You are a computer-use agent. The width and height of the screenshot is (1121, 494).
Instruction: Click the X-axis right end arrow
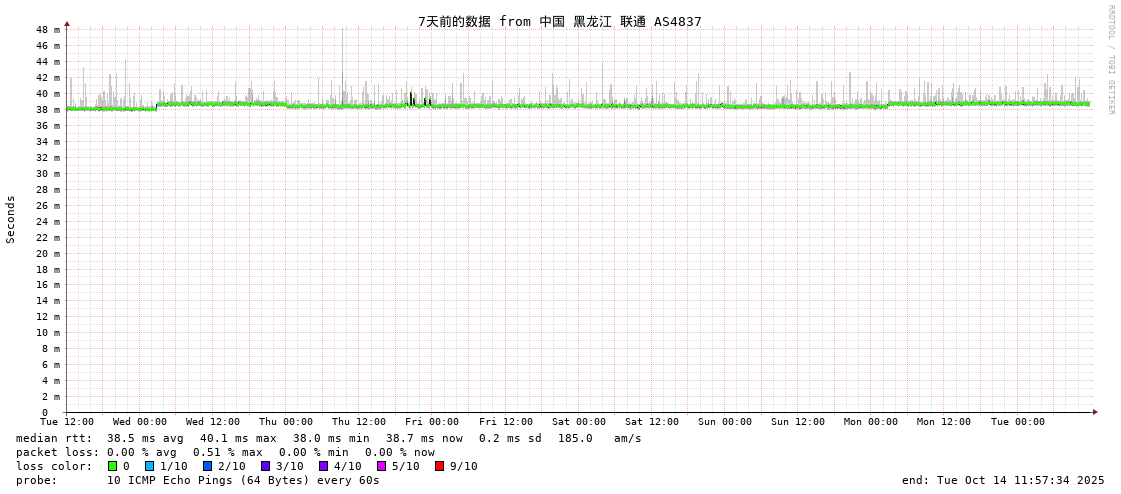(1095, 412)
